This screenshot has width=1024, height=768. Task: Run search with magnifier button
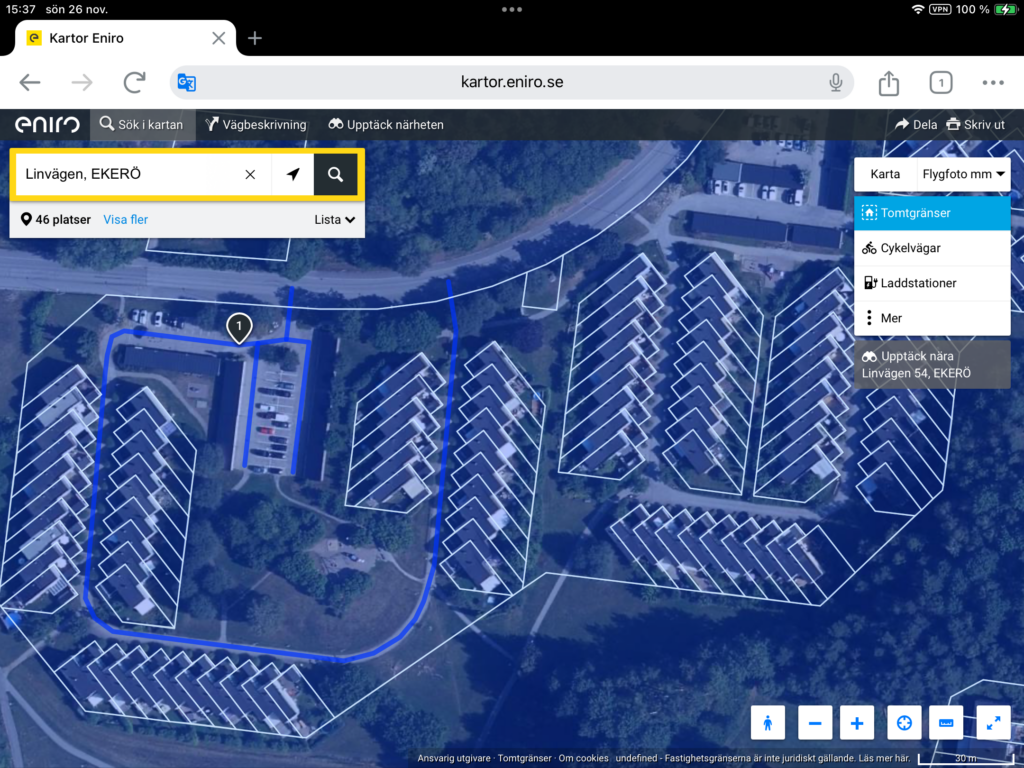tap(335, 174)
